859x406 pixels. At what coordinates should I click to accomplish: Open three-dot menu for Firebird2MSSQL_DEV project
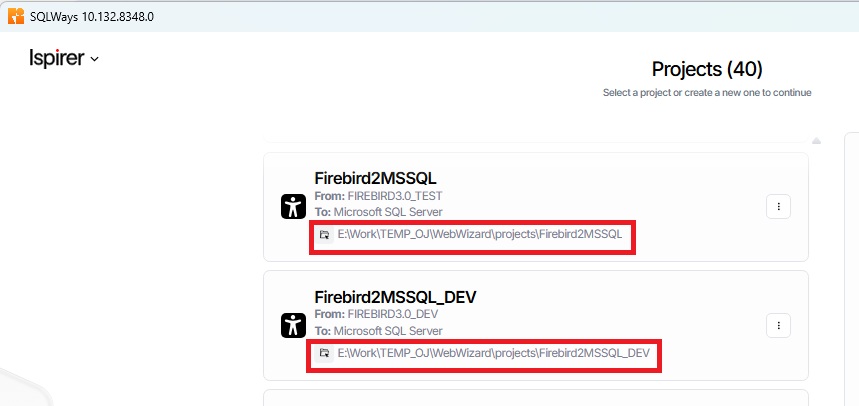(778, 325)
